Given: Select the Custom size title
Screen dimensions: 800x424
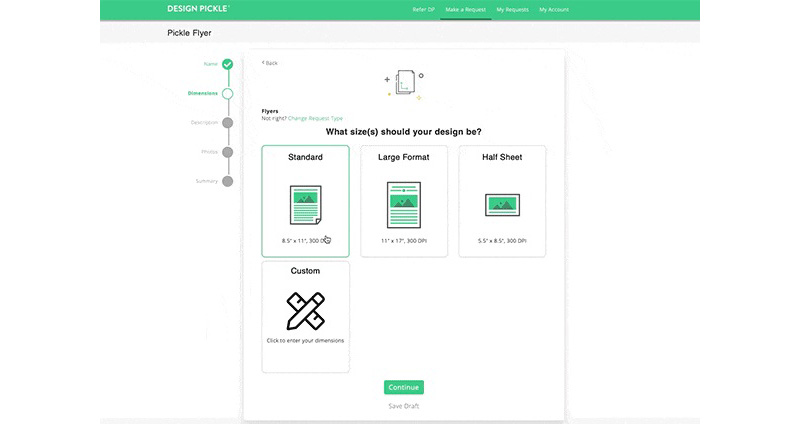Looking at the screenshot, I should [x=305, y=271].
